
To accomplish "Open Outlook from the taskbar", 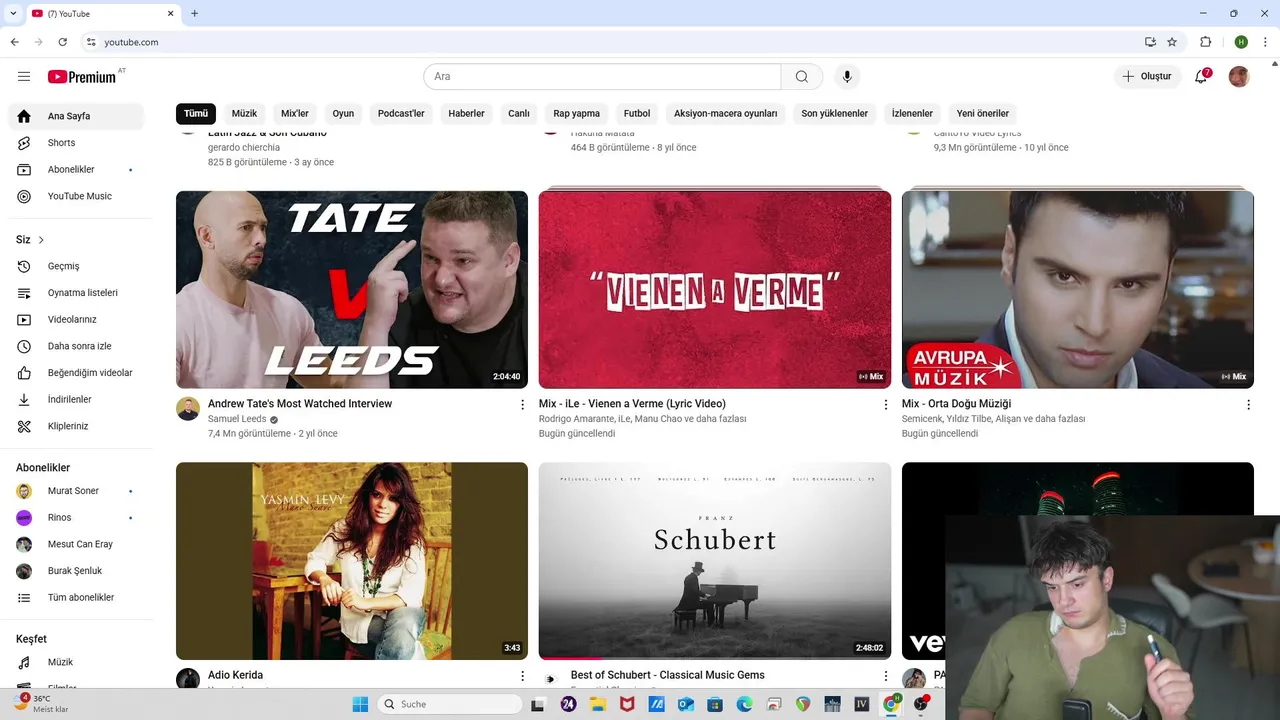I will click(686, 704).
